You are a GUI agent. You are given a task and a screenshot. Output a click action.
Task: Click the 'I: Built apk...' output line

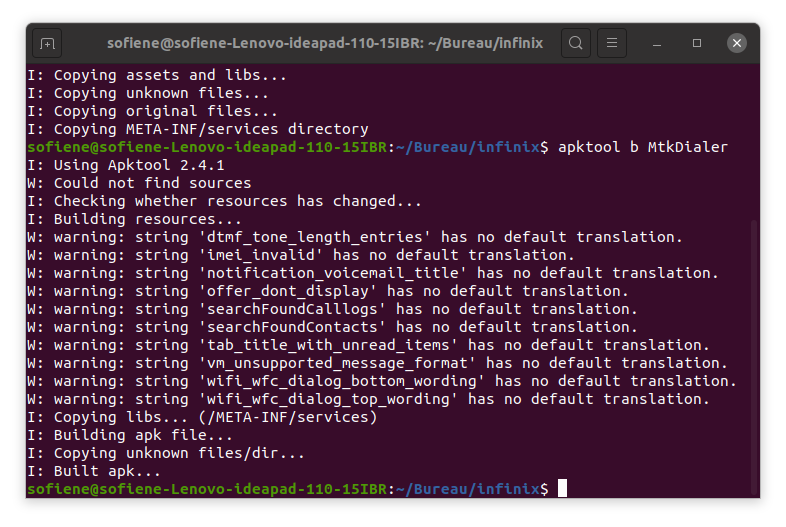coord(94,471)
